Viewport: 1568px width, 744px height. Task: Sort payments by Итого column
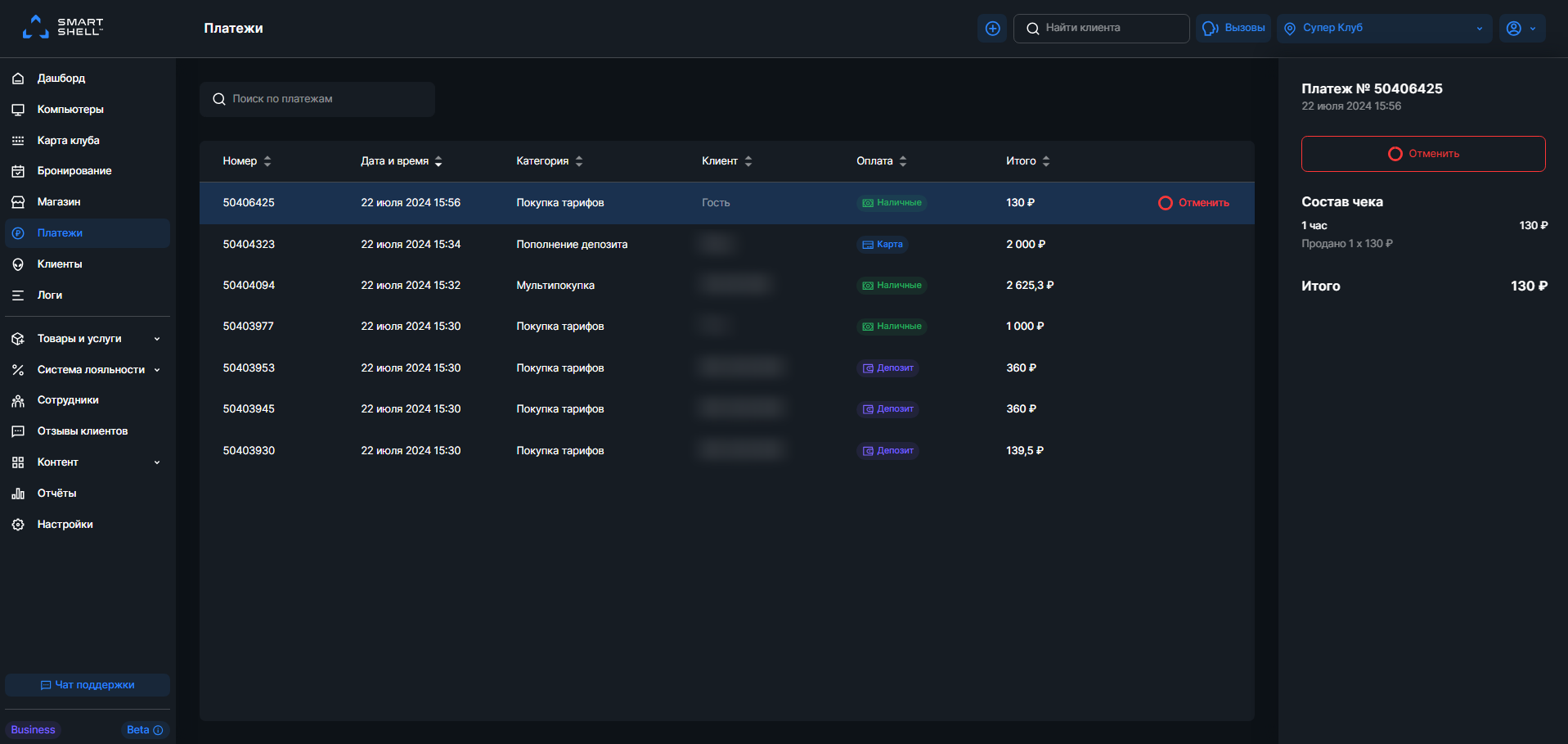(1027, 161)
